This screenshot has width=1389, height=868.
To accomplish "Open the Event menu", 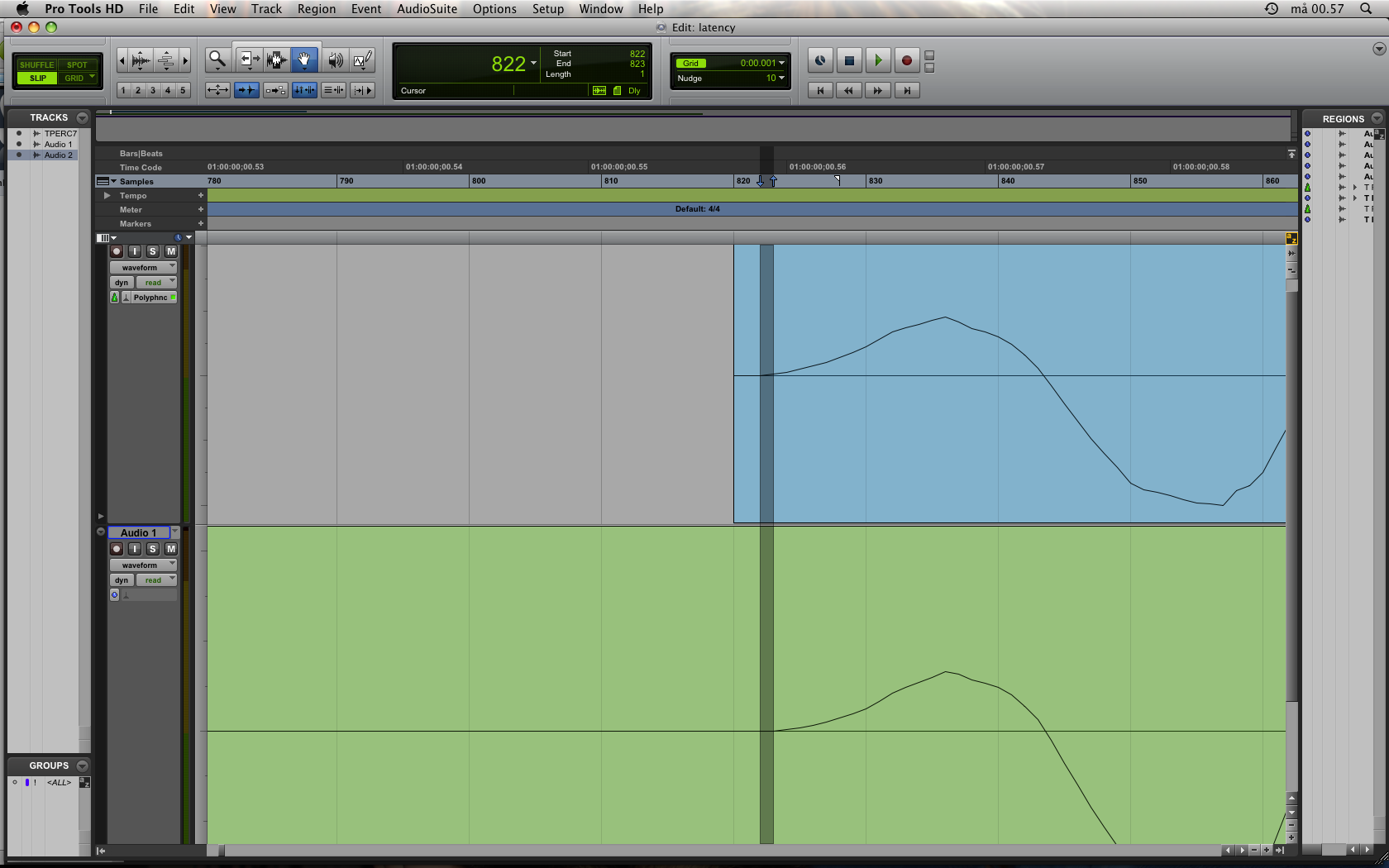I will click(366, 9).
